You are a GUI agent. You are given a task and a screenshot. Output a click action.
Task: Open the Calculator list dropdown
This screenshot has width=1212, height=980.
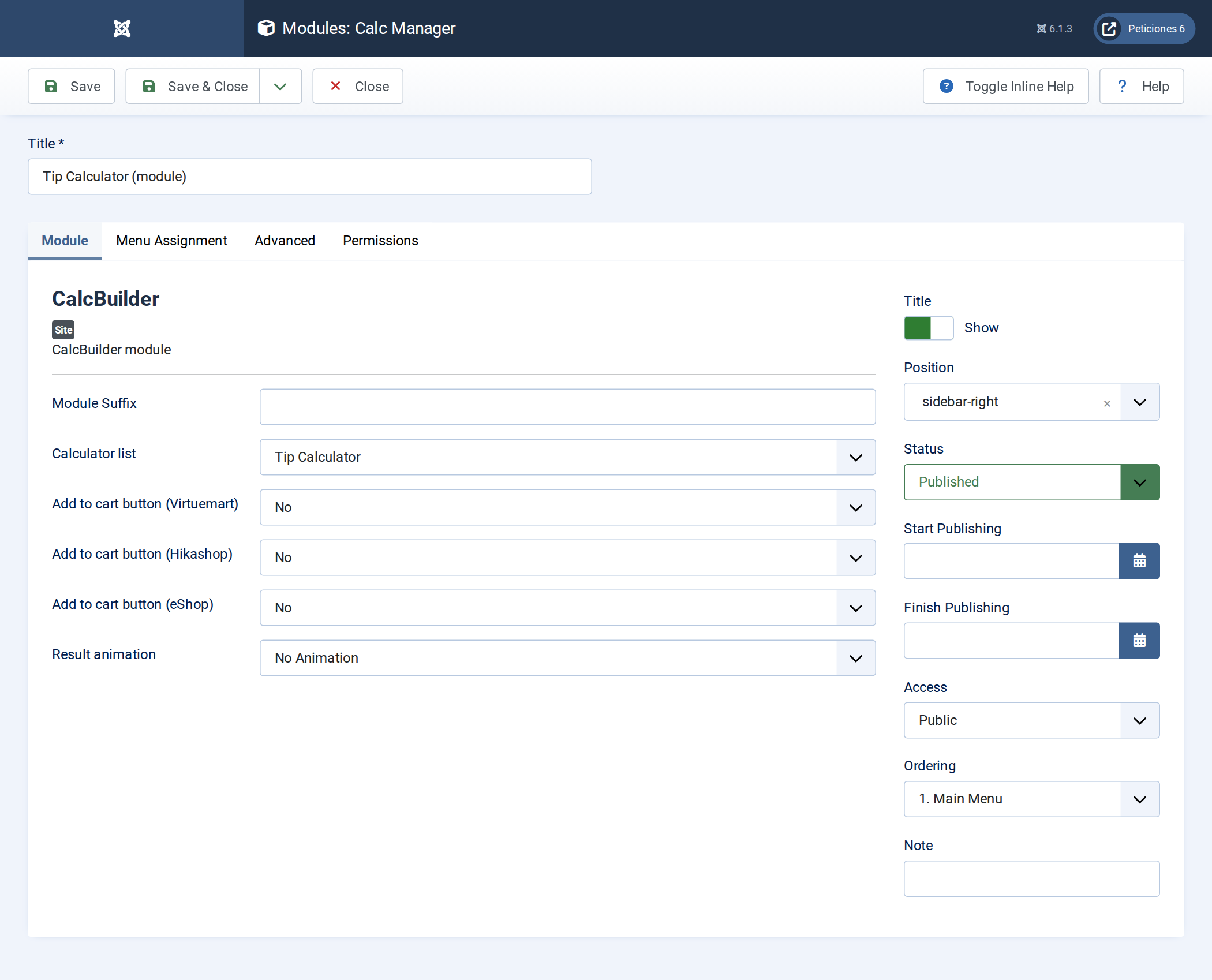coord(568,457)
